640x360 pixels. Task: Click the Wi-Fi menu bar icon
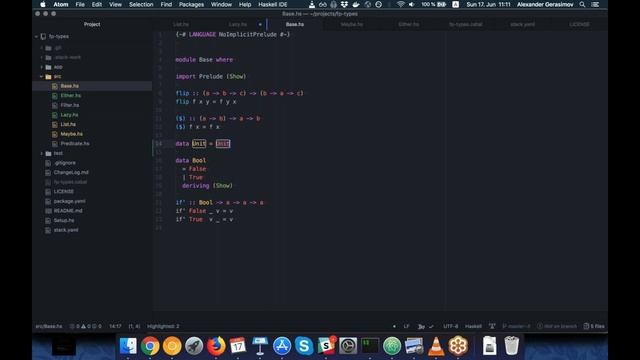(400, 4)
